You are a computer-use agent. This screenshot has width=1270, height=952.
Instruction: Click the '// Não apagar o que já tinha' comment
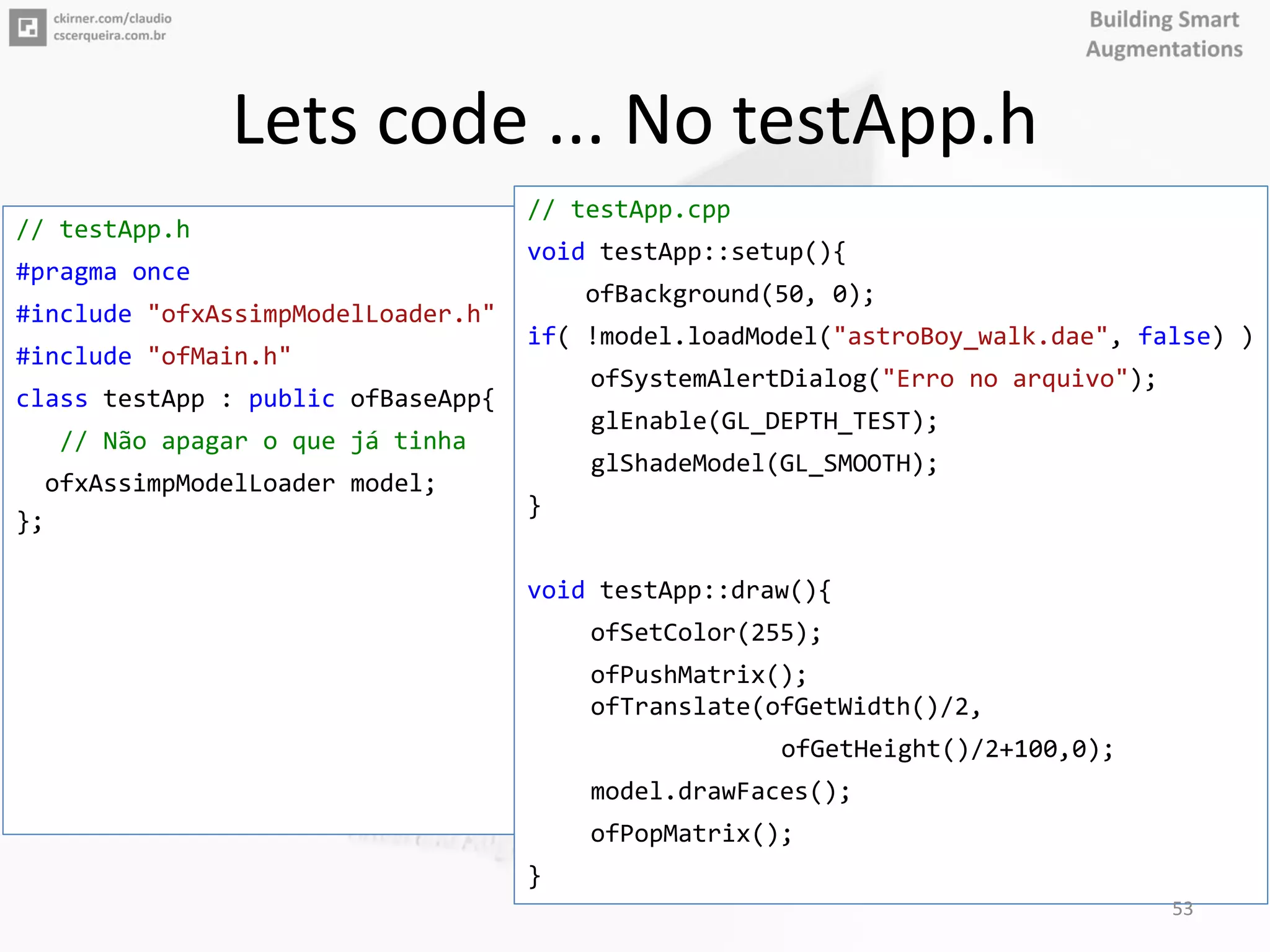coord(263,441)
